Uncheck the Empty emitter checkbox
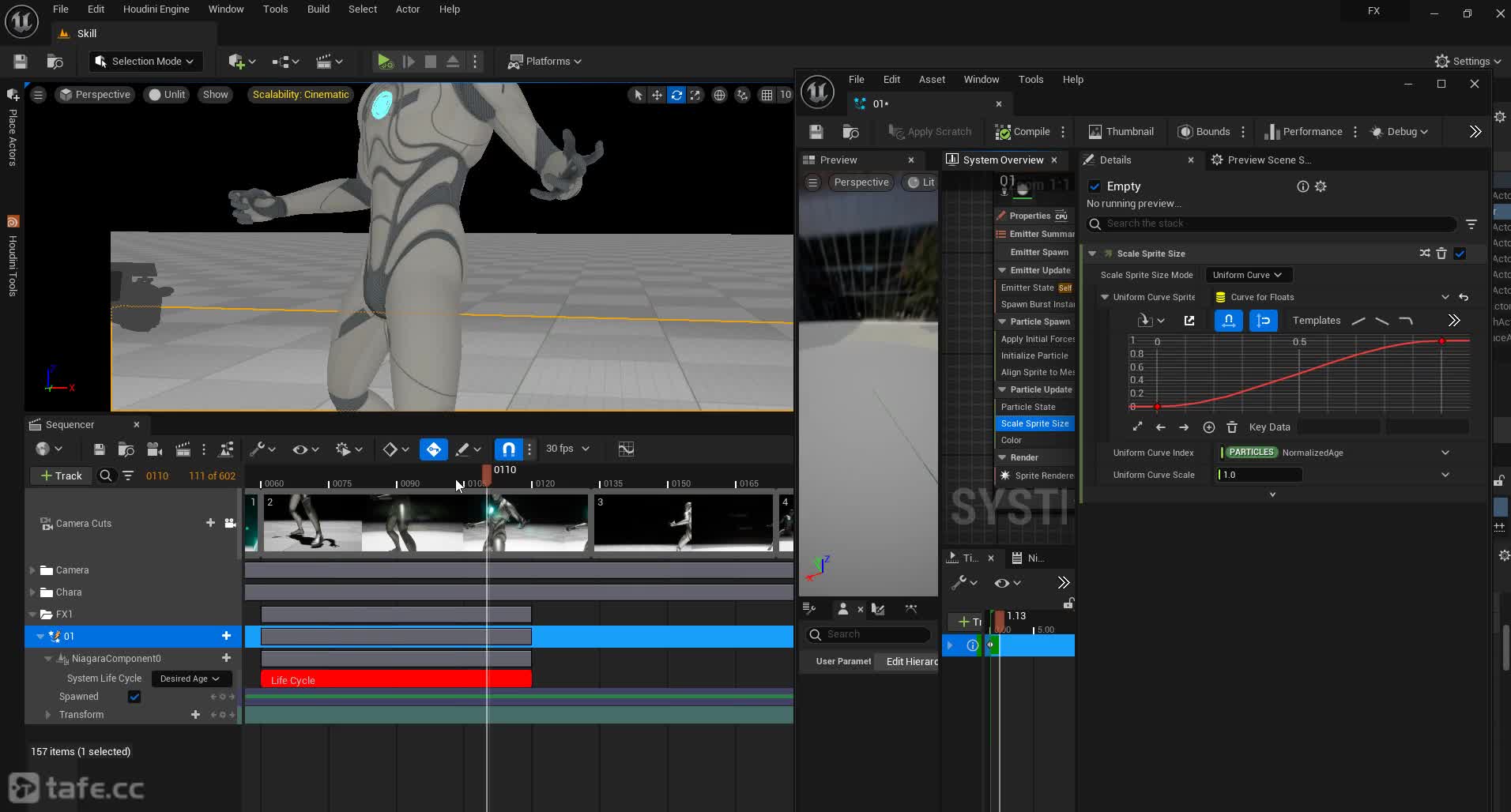Viewport: 1511px width, 812px height. pos(1095,186)
